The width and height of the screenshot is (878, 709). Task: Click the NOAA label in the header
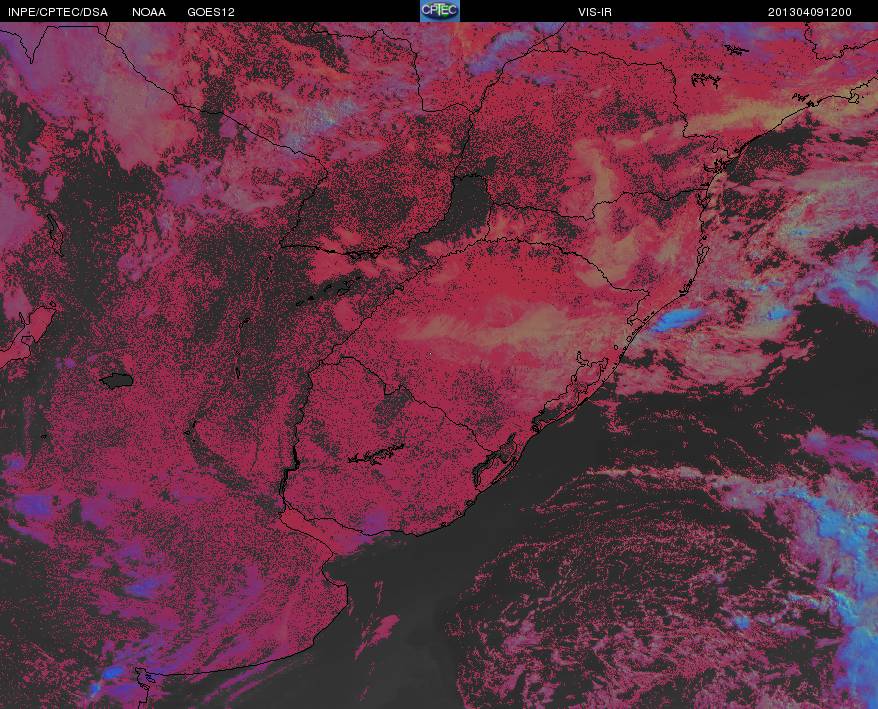[x=149, y=12]
